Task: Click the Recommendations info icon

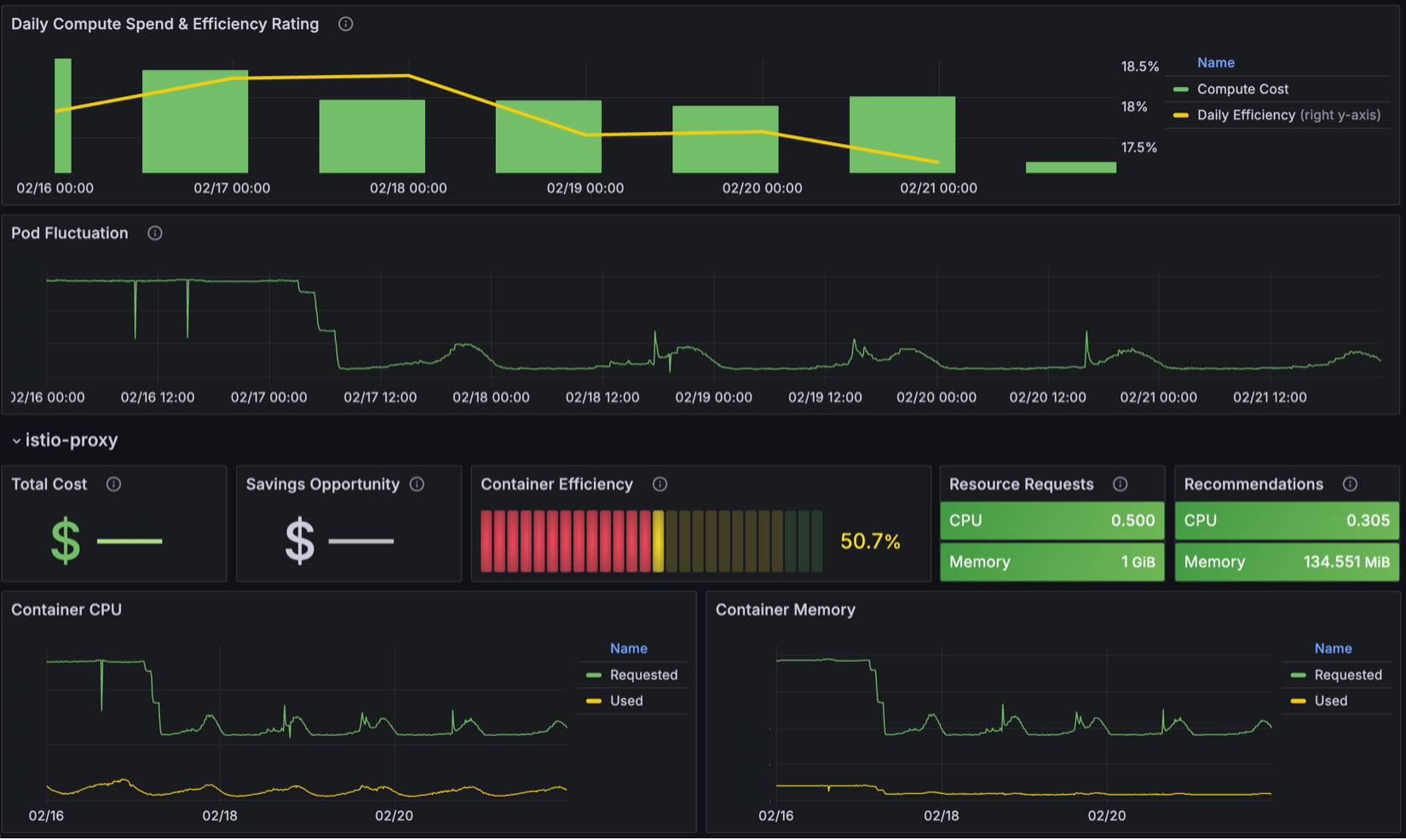Action: (1350, 484)
